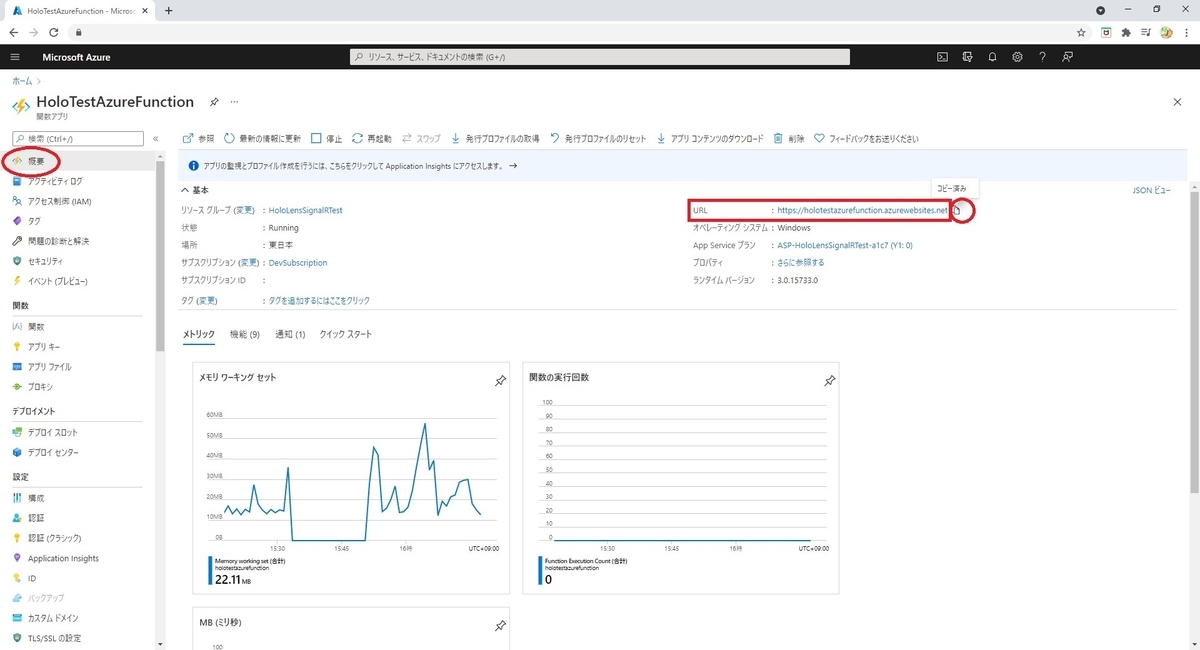Open the help question mark
1200x650 pixels.
pos(1042,57)
